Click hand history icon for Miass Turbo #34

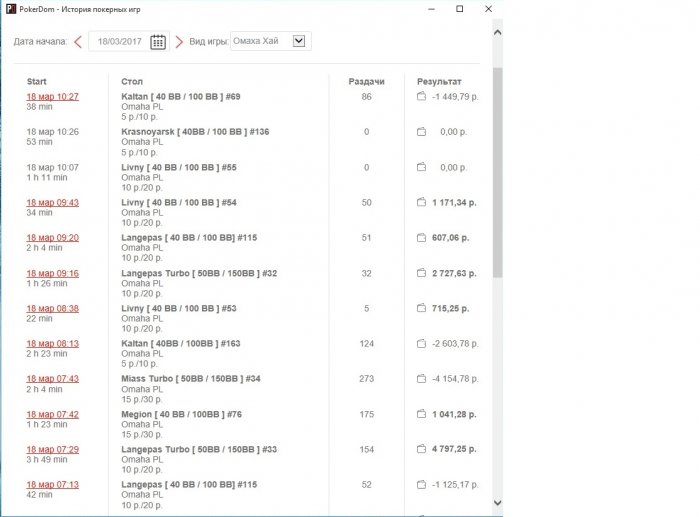422,379
